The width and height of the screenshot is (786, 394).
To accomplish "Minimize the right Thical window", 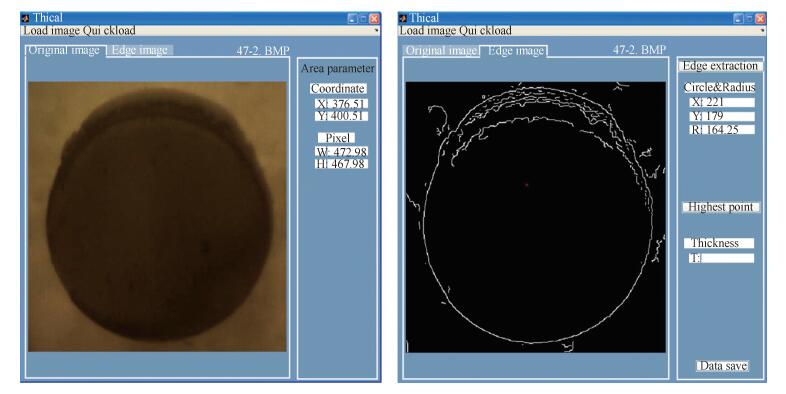I will click(738, 19).
